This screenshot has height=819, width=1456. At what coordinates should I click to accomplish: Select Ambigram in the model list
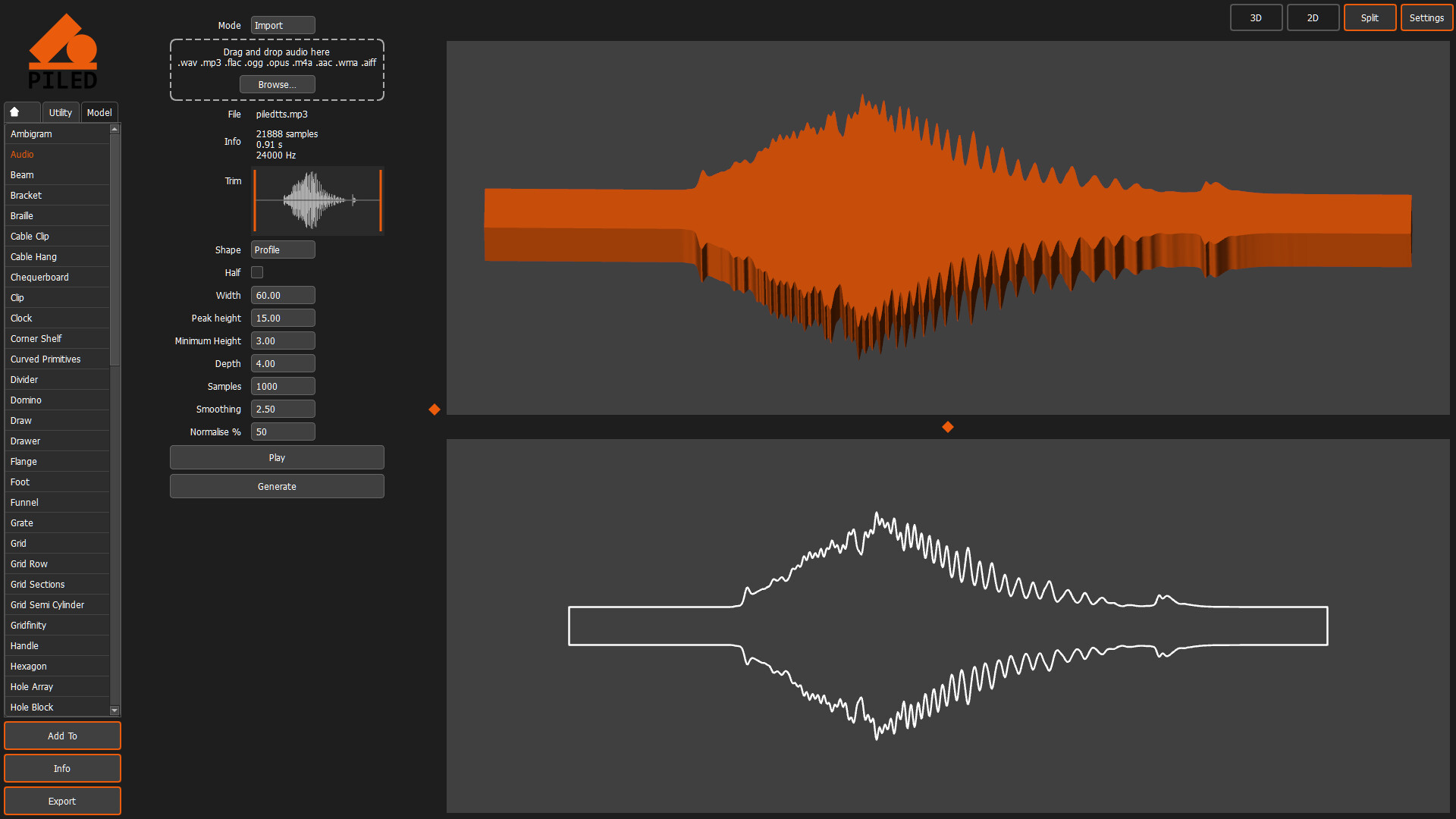coord(57,134)
